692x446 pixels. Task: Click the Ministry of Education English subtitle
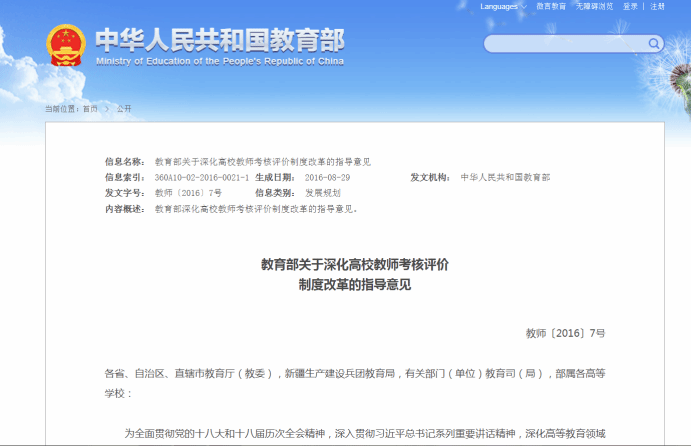coord(220,61)
